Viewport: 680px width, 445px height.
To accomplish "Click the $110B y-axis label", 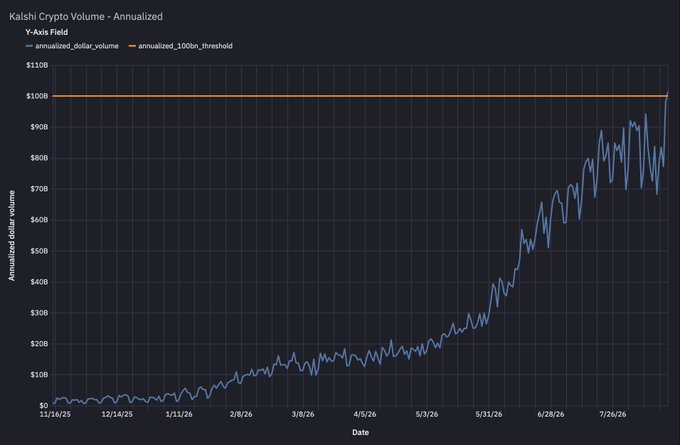I will [x=39, y=65].
